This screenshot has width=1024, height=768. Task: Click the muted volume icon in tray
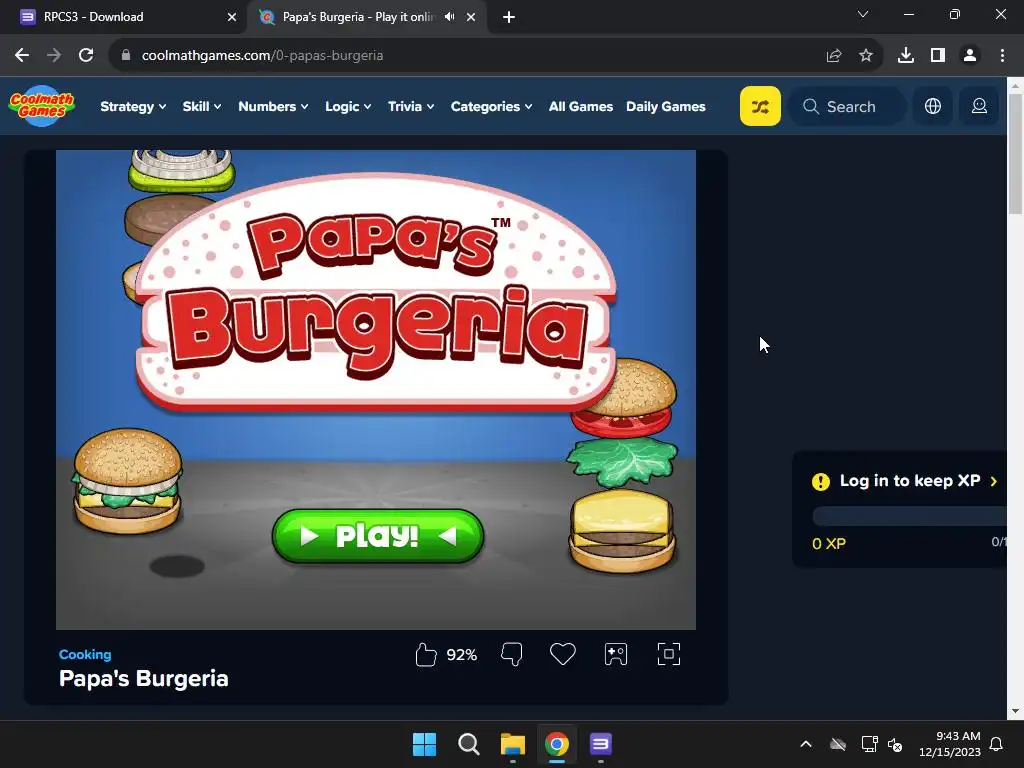[x=895, y=744]
